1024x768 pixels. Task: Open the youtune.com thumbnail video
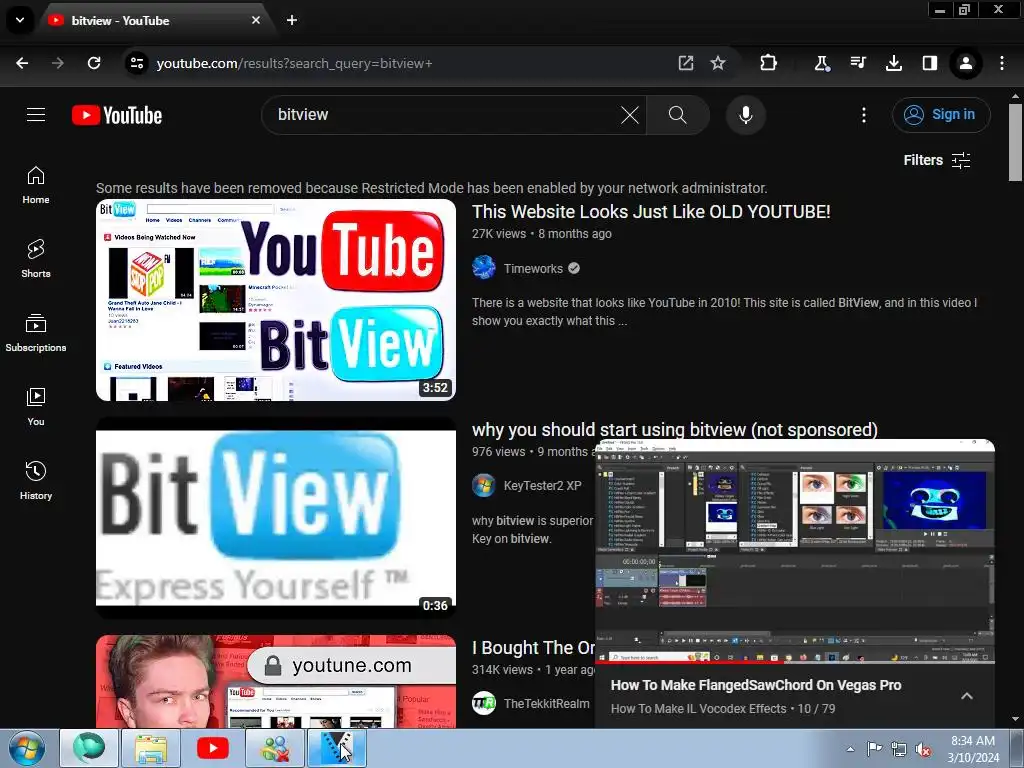tap(276, 681)
